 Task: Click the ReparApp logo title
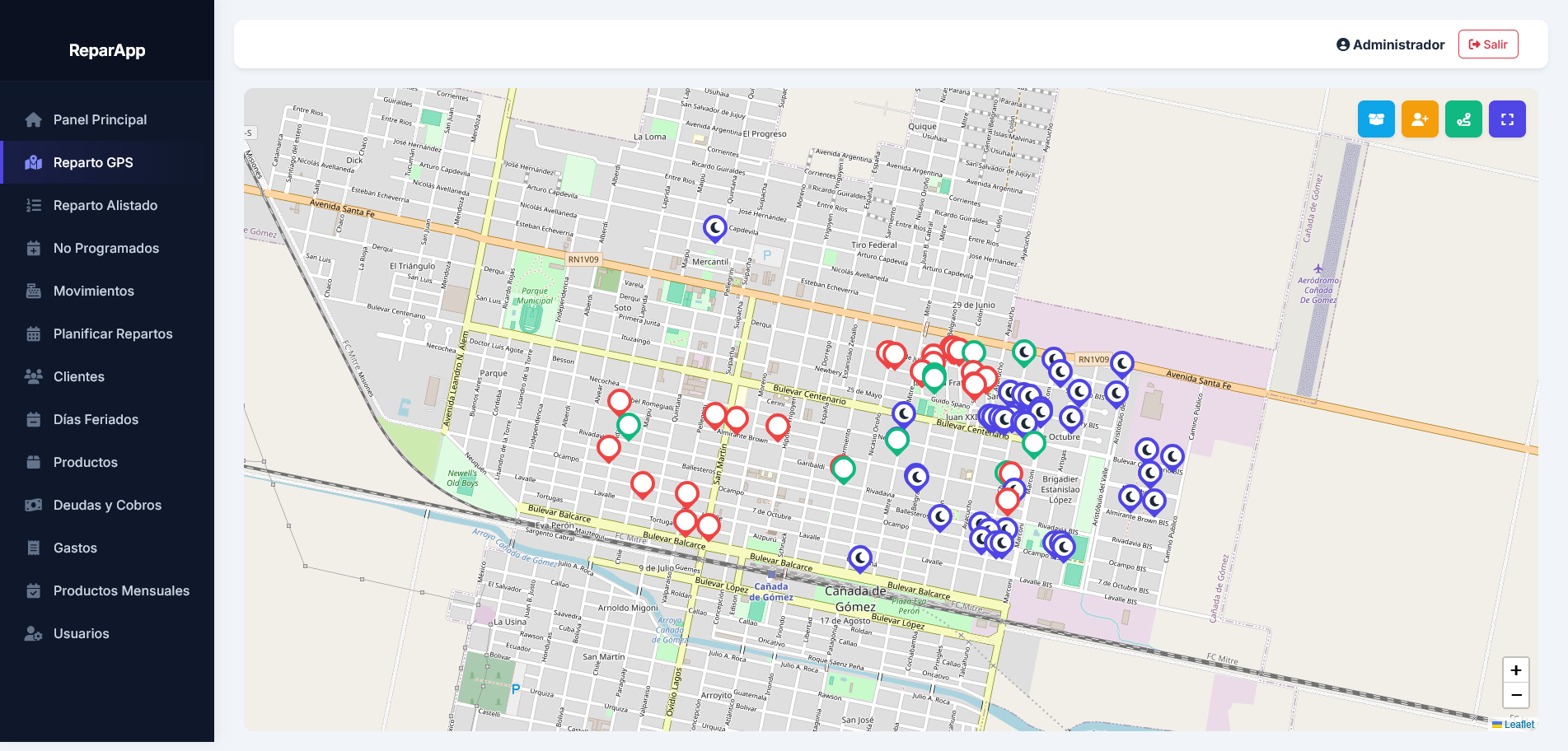[107, 50]
